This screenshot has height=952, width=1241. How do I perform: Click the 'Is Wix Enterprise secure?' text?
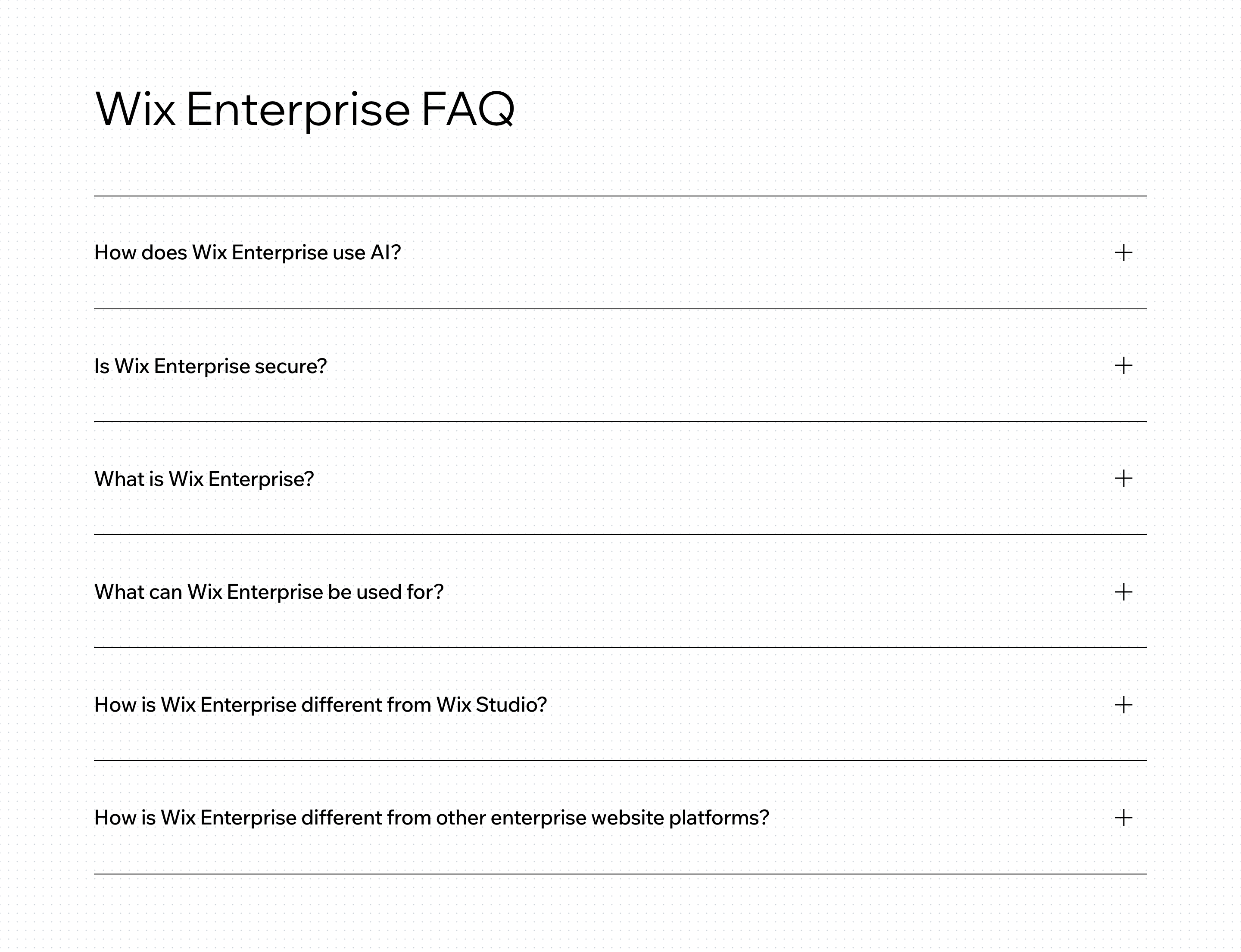tap(210, 366)
